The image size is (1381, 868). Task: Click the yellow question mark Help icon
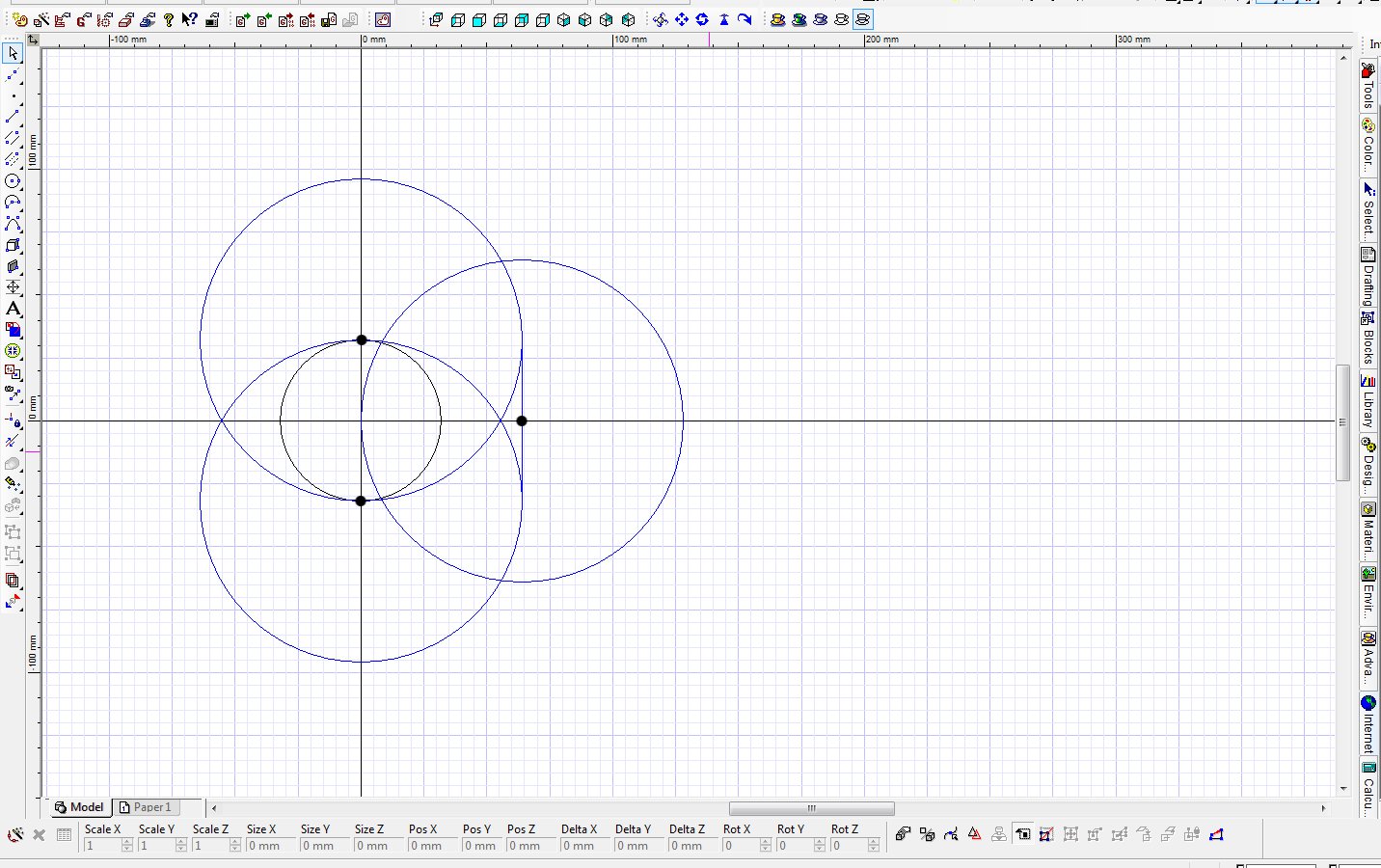pos(169,19)
